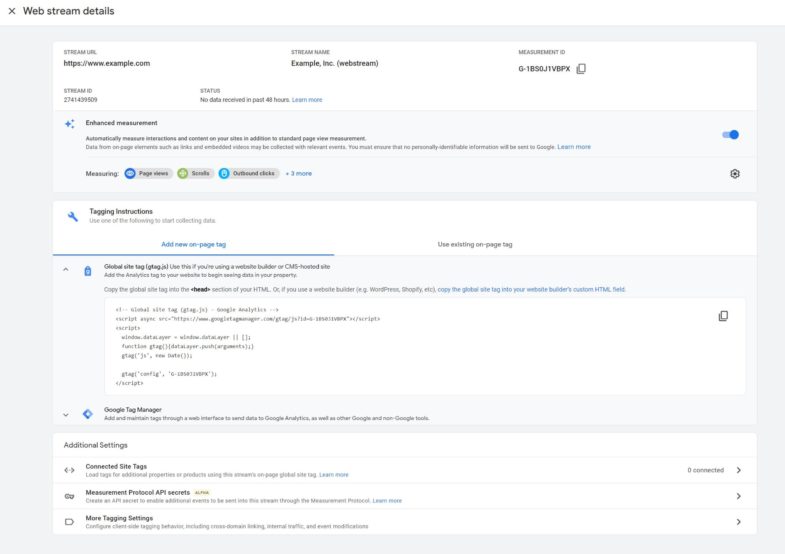This screenshot has height=554, width=785.
Task: Click the Google Tag Manager diamond icon
Action: pos(88,414)
